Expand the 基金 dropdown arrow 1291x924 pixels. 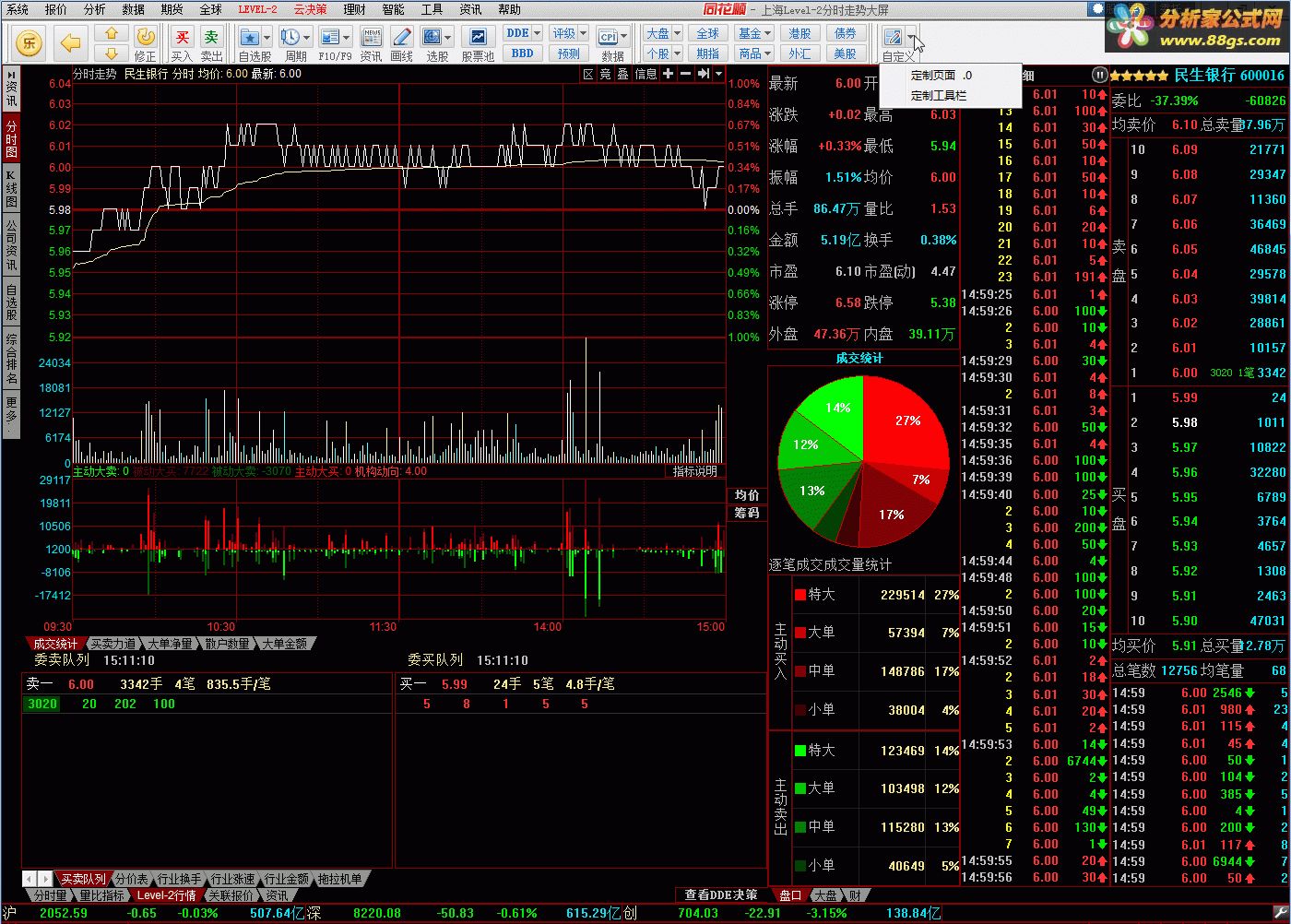(x=767, y=33)
